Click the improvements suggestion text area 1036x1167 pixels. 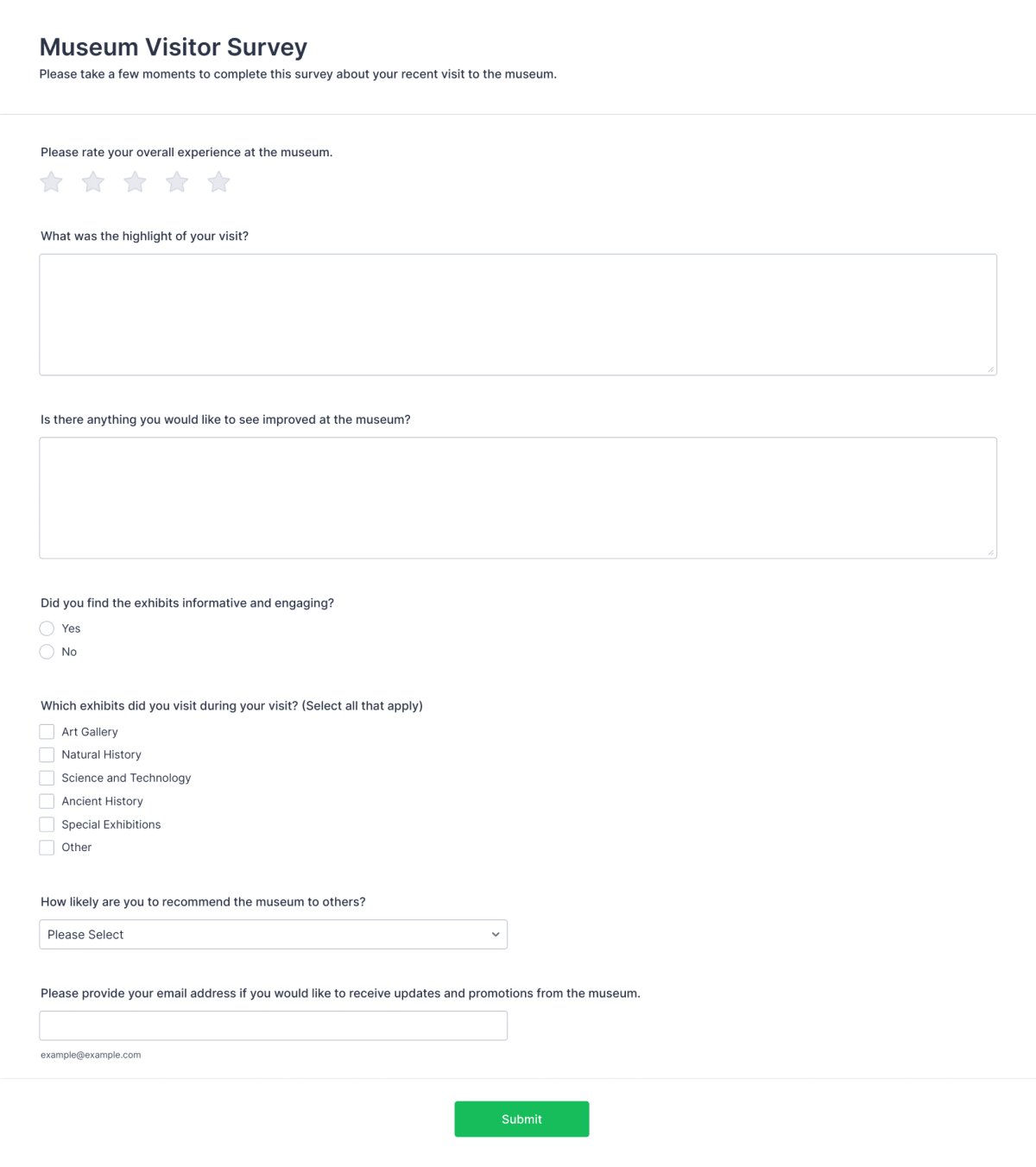[x=518, y=497]
